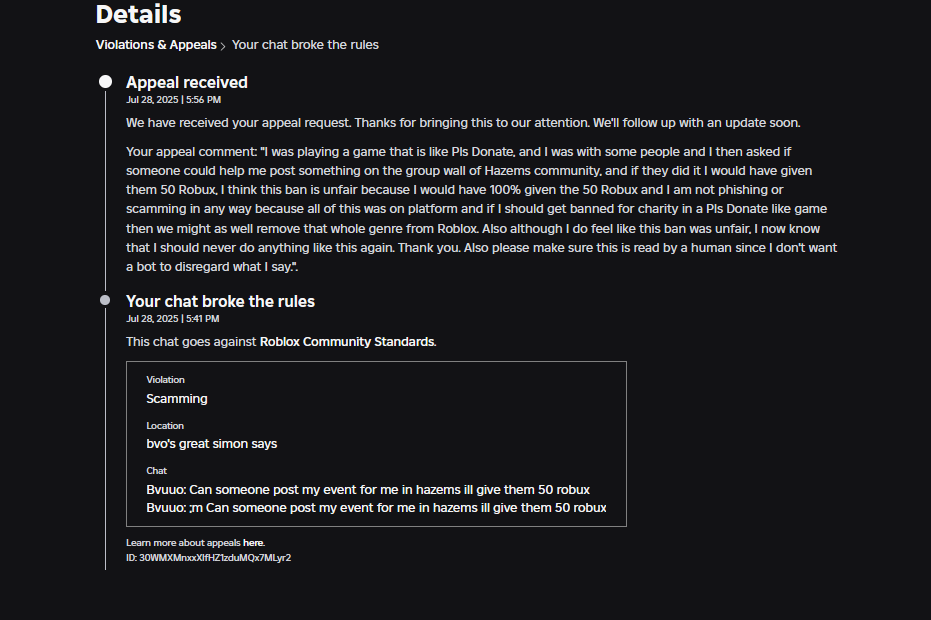
Task: Open the Roblox Community Standards link
Action: [x=347, y=342]
